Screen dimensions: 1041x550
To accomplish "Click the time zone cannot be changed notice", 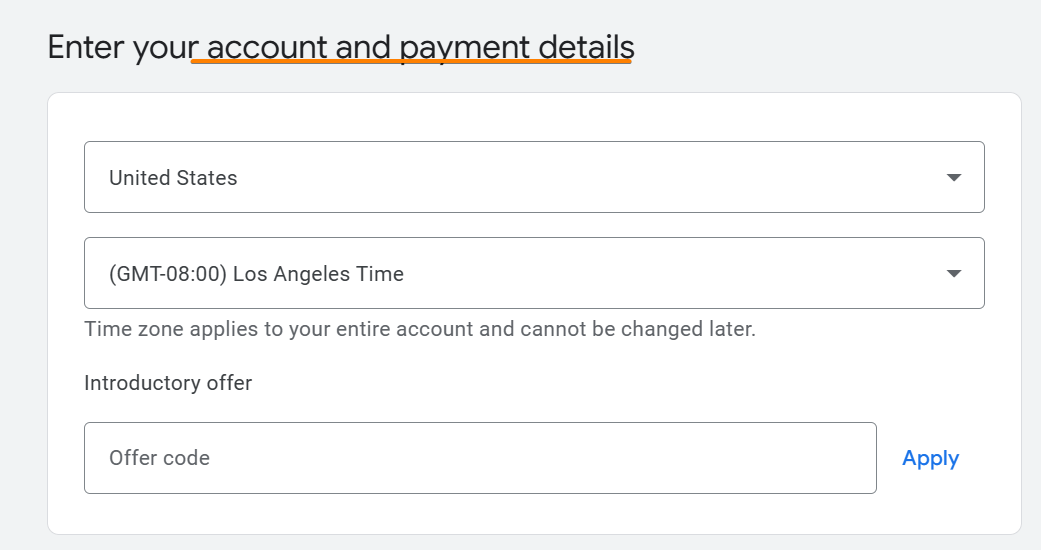I will (420, 329).
